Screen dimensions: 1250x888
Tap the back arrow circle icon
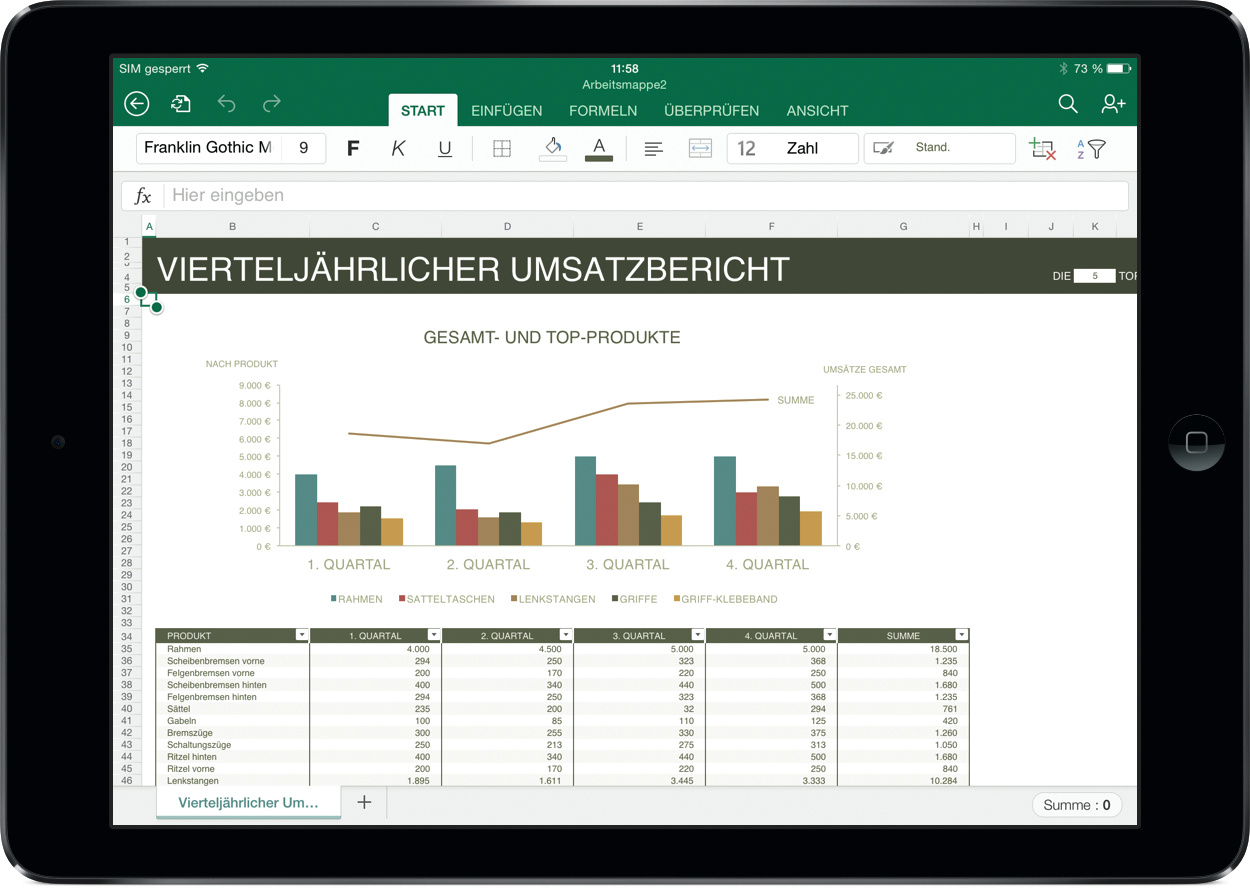136,103
